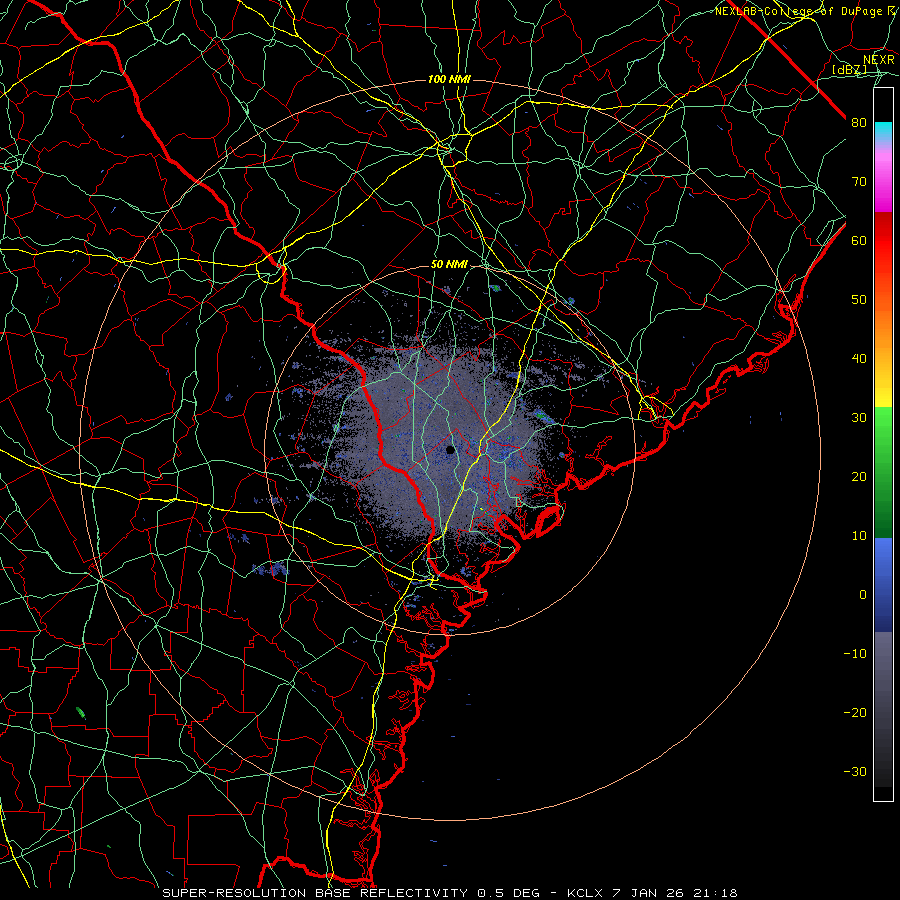Screen dimensions: 900x900
Task: Click the 40 value on the dBZ scale
Action: coord(859,359)
